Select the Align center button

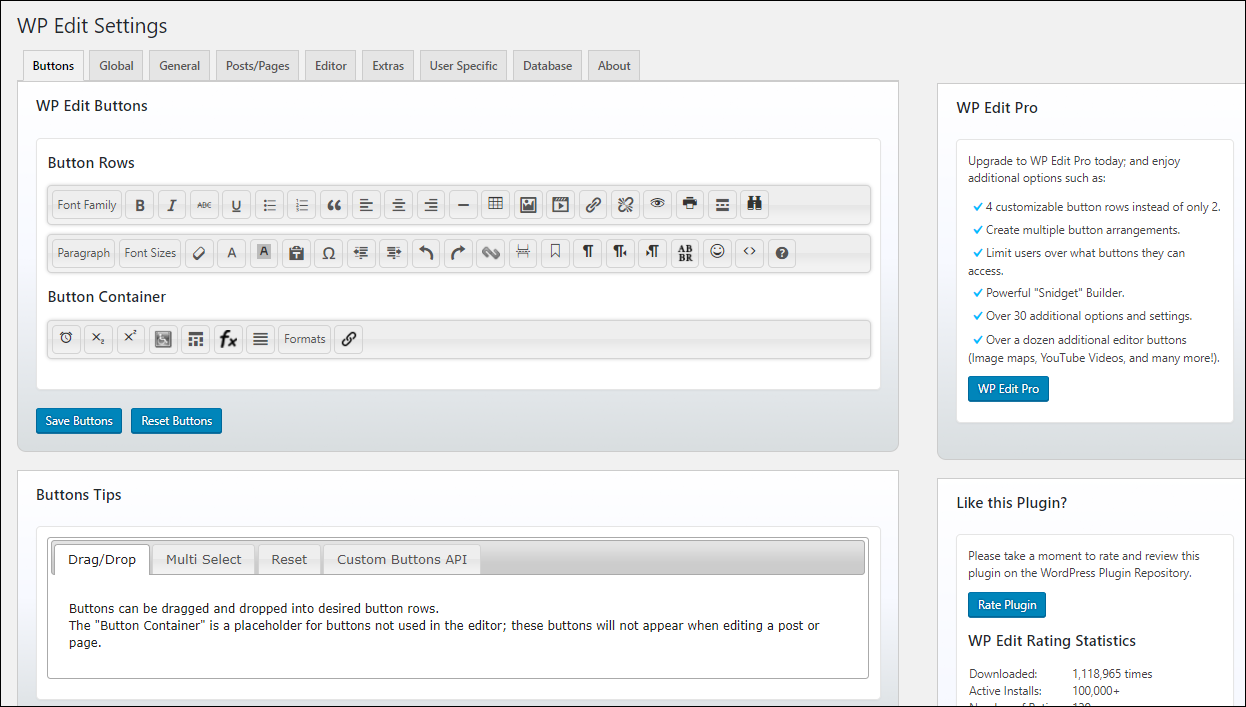(399, 205)
